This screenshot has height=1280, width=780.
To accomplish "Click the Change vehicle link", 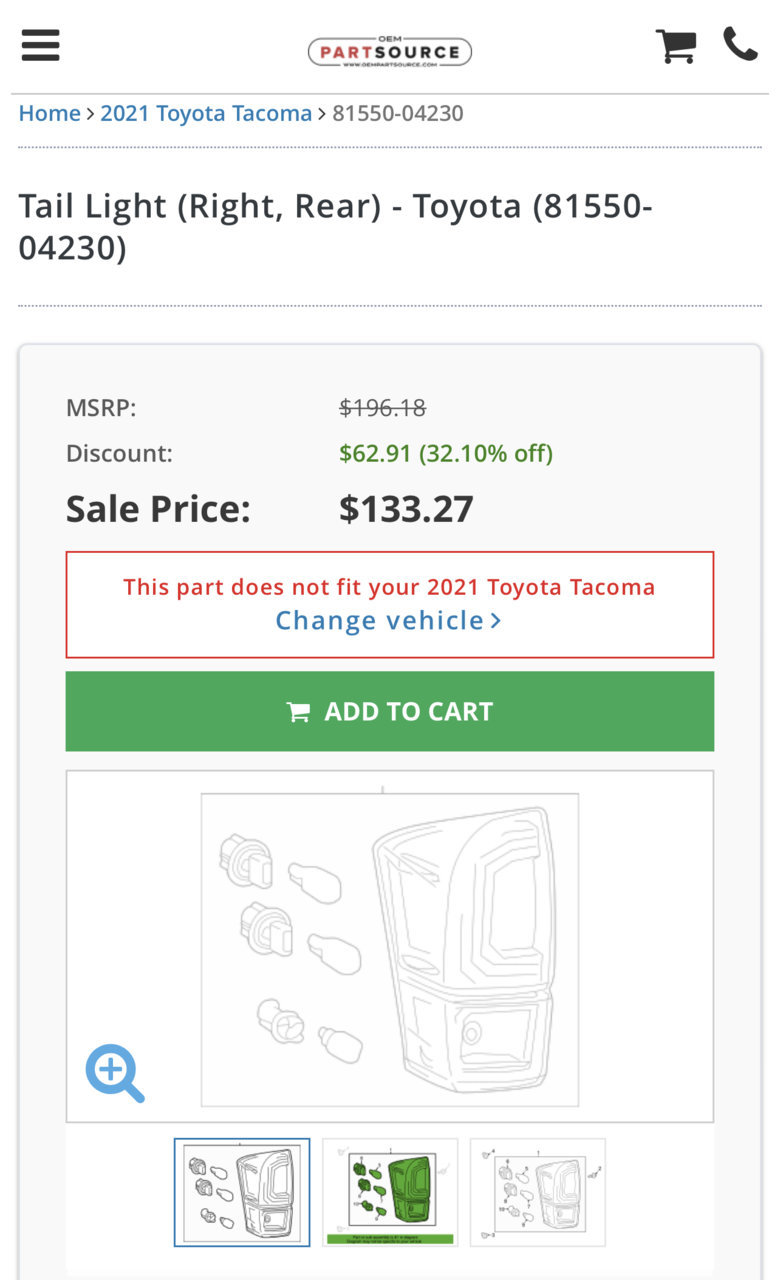I will [x=379, y=620].
